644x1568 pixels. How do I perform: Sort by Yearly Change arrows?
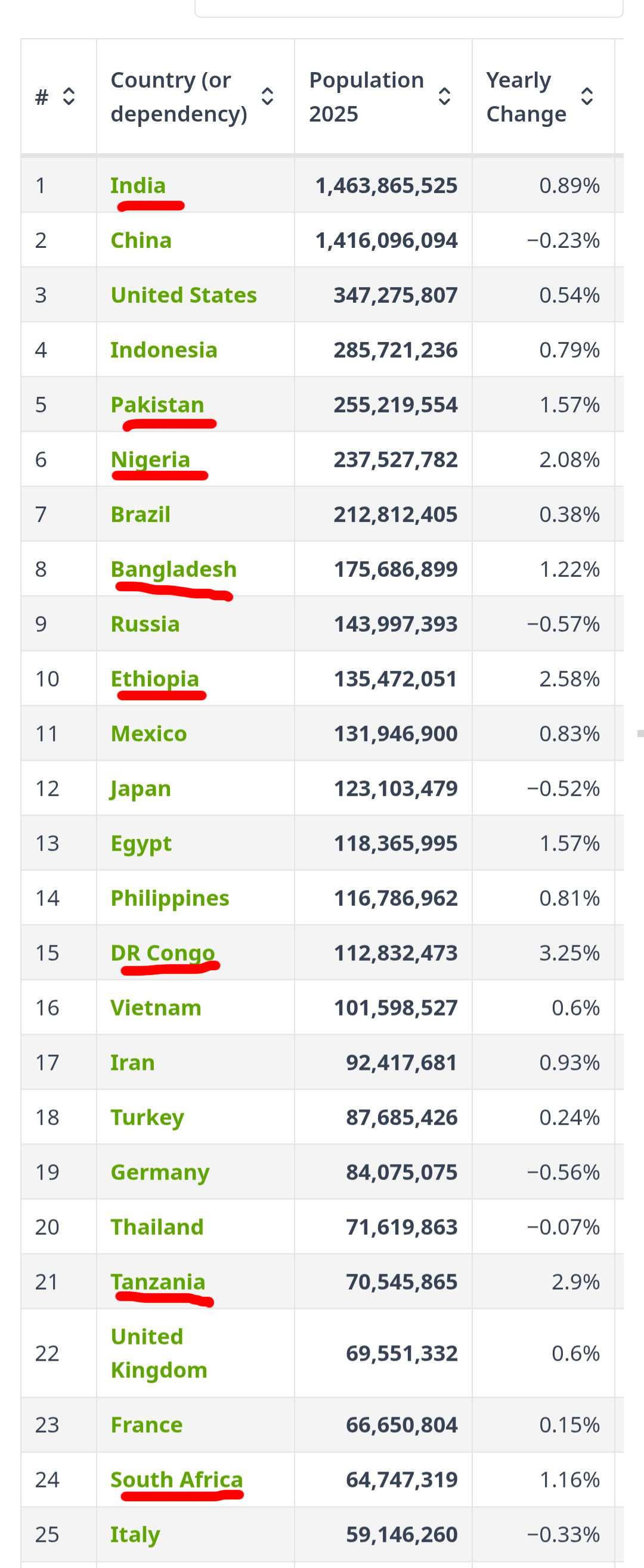[586, 96]
